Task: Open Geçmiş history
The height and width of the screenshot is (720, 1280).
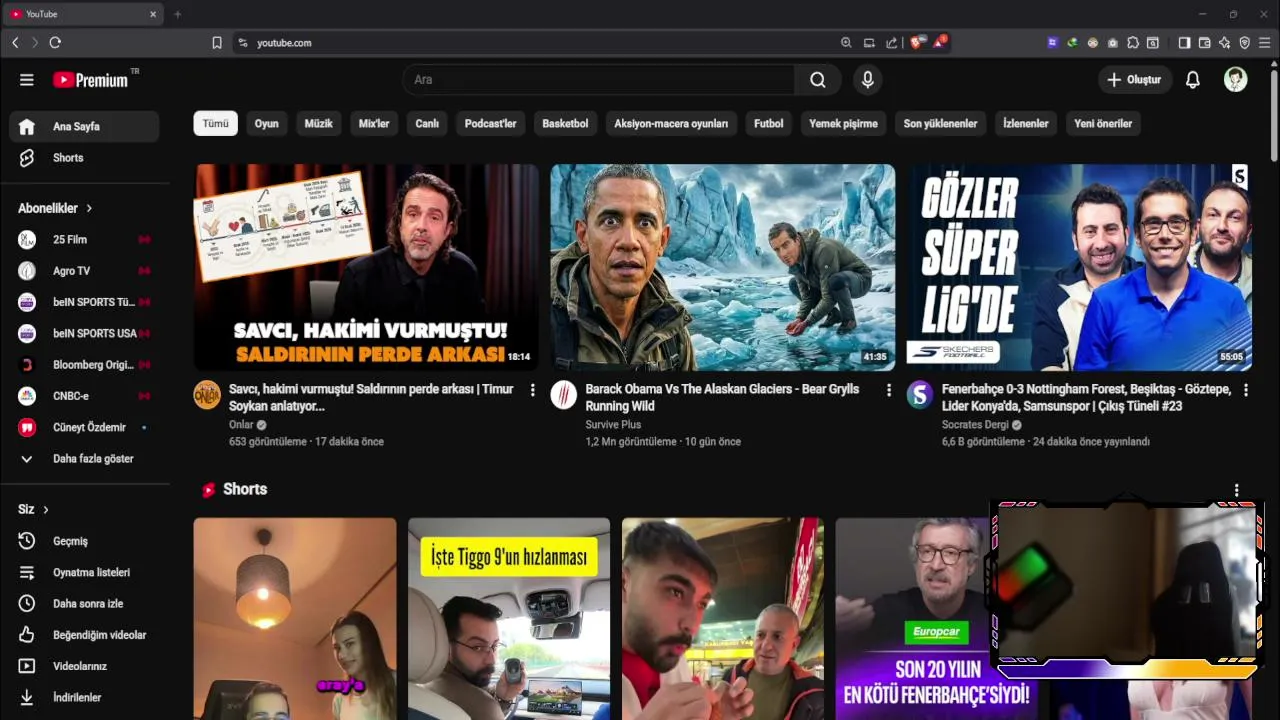Action: [x=84, y=541]
